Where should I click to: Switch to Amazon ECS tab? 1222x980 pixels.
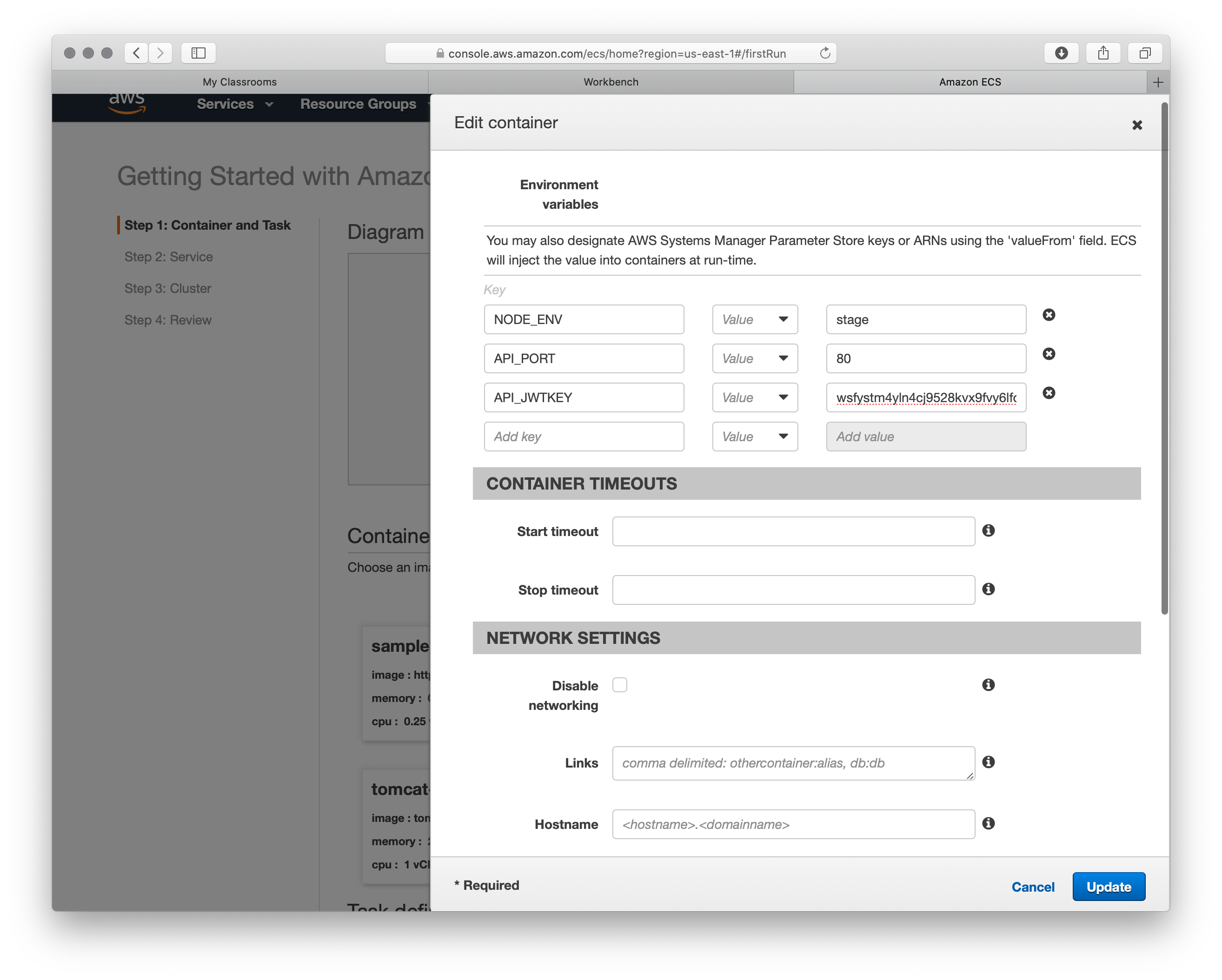click(x=970, y=82)
